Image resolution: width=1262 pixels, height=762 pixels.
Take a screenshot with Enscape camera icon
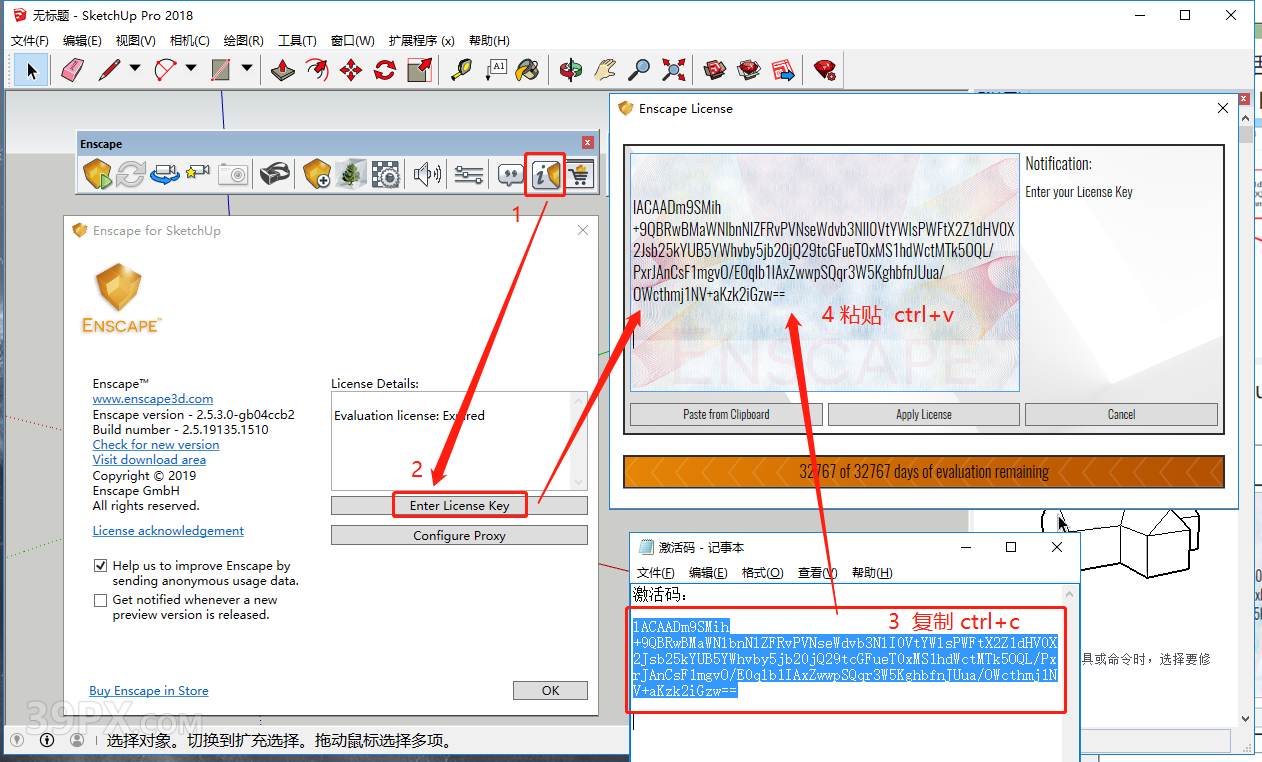pos(233,173)
